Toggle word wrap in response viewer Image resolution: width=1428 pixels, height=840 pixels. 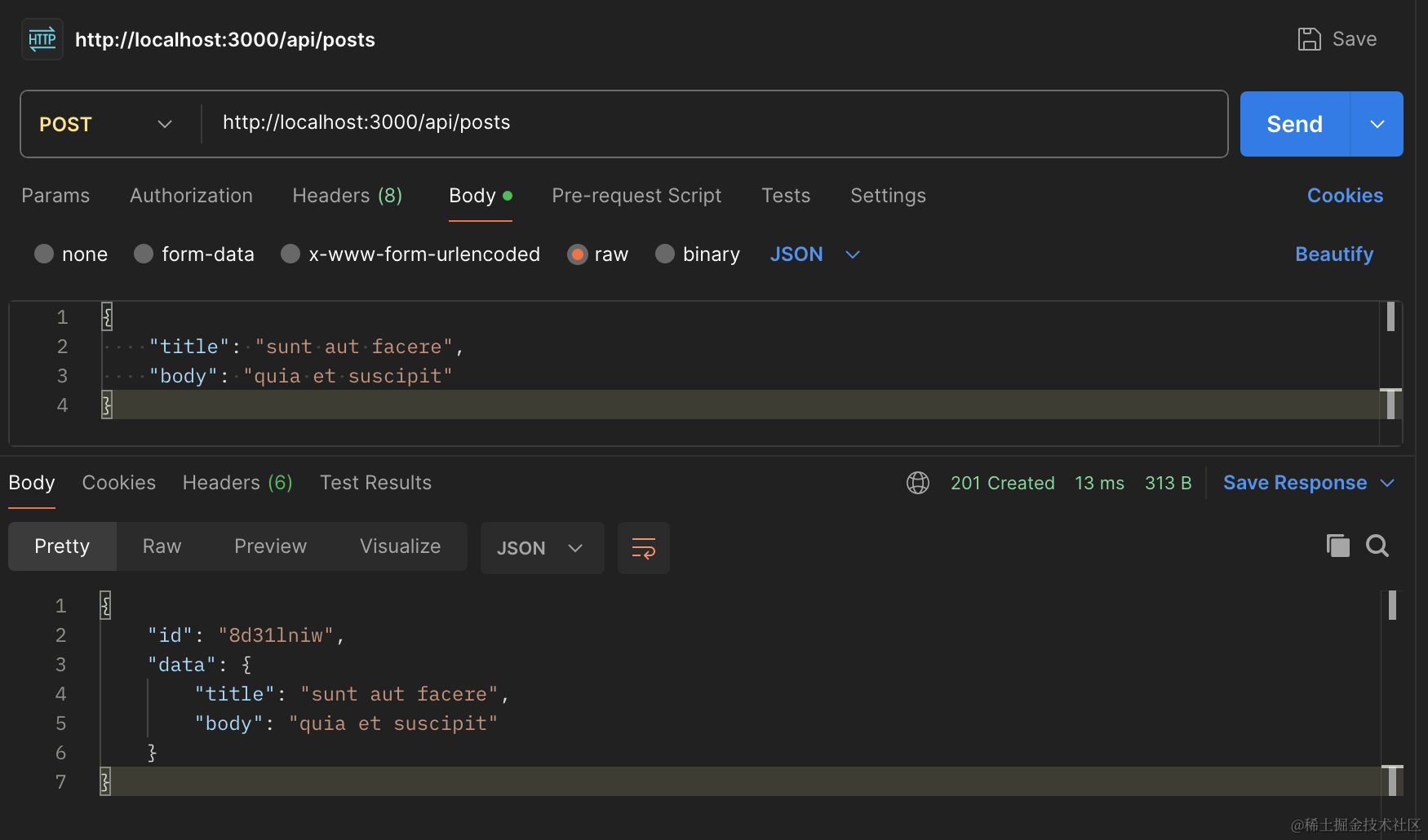coord(643,548)
